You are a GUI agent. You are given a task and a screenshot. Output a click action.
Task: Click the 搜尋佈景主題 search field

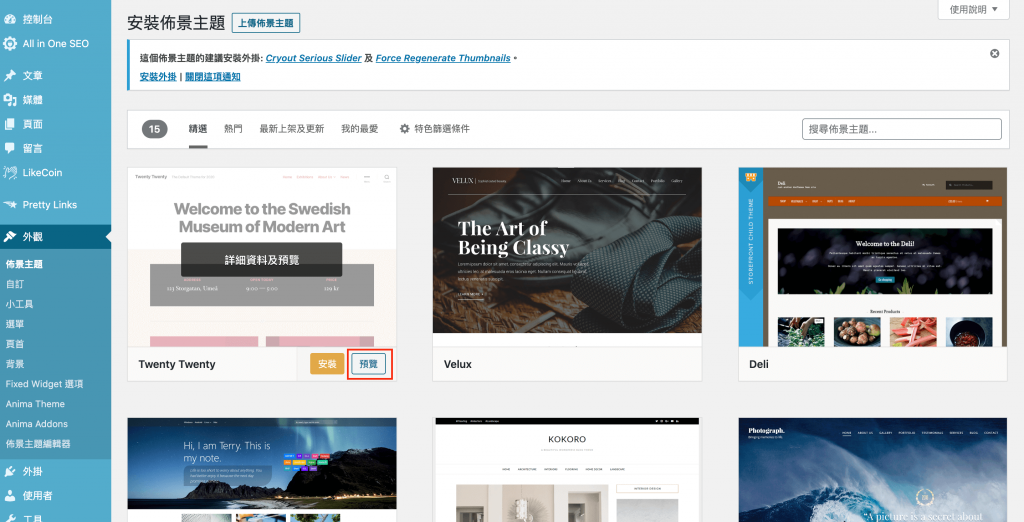coord(901,129)
